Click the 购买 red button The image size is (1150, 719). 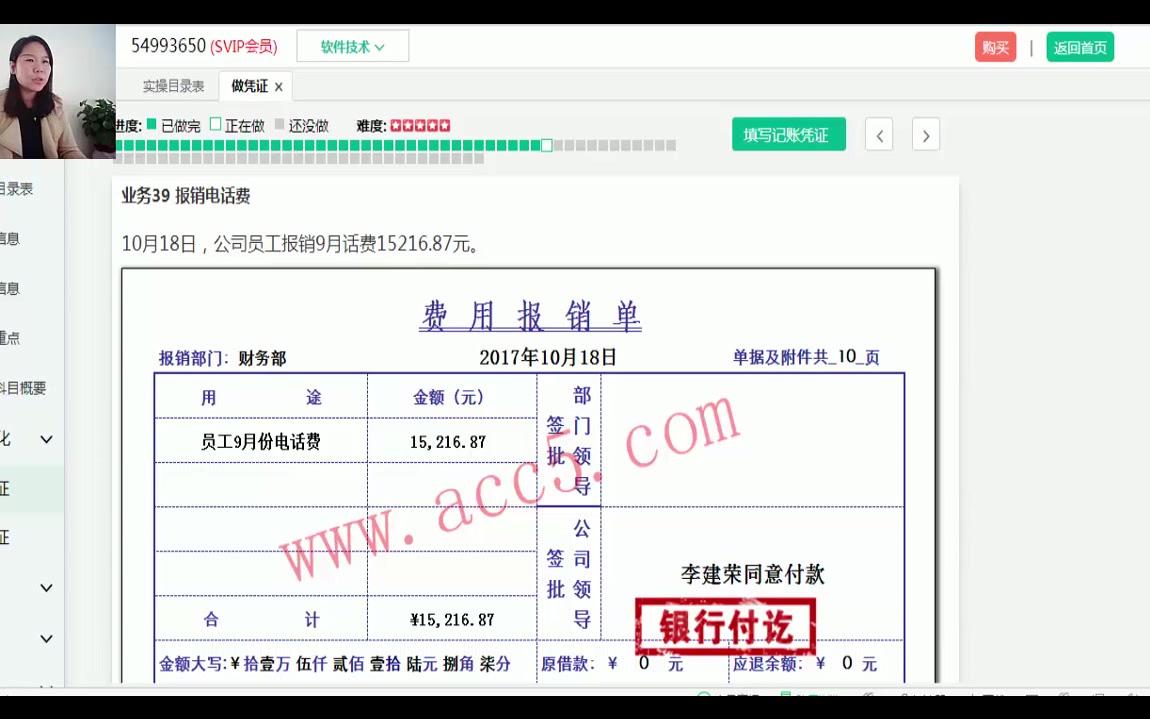click(x=995, y=46)
